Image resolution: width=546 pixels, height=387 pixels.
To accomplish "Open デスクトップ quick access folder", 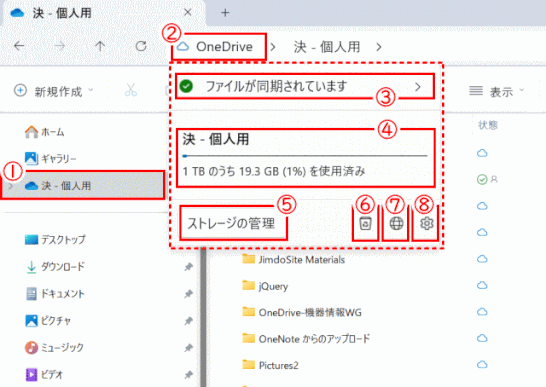I will point(55,240).
